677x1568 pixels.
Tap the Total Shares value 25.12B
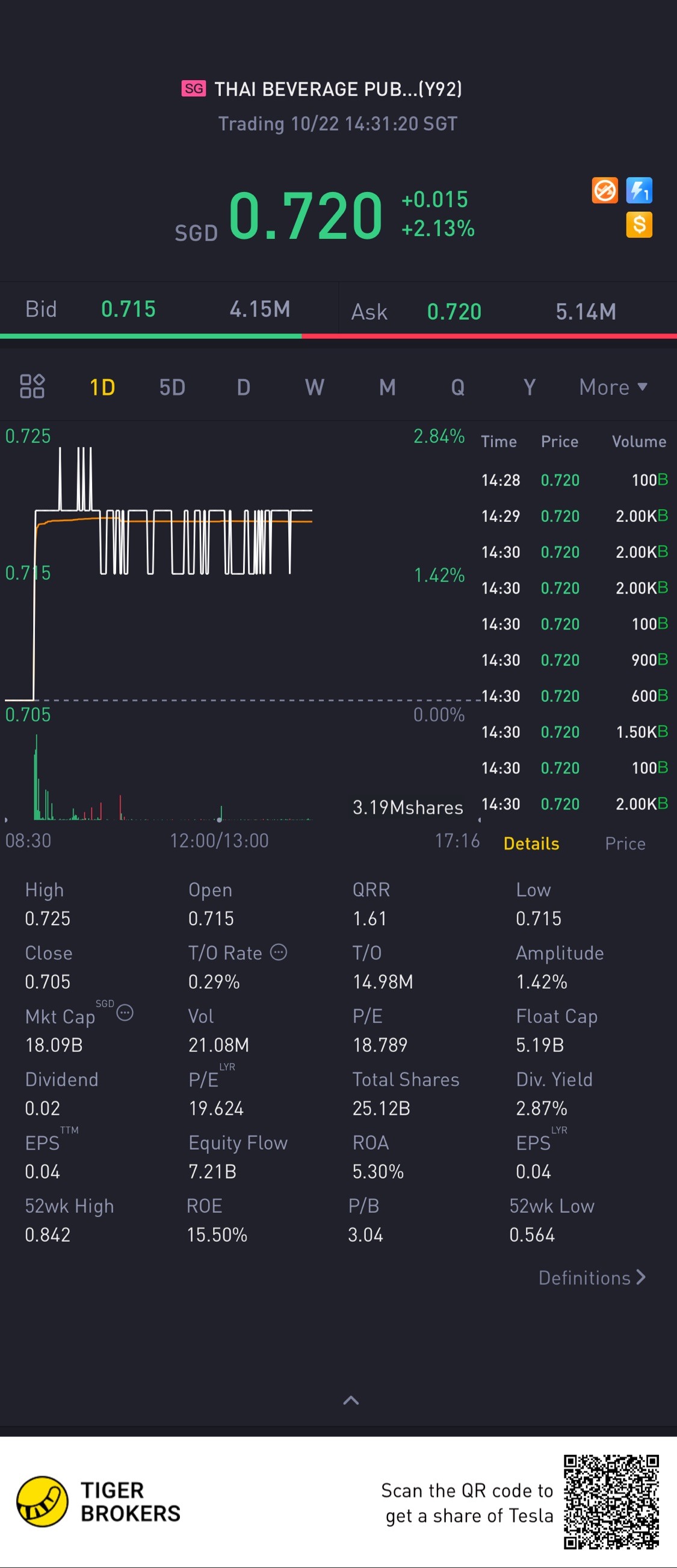(x=381, y=1109)
